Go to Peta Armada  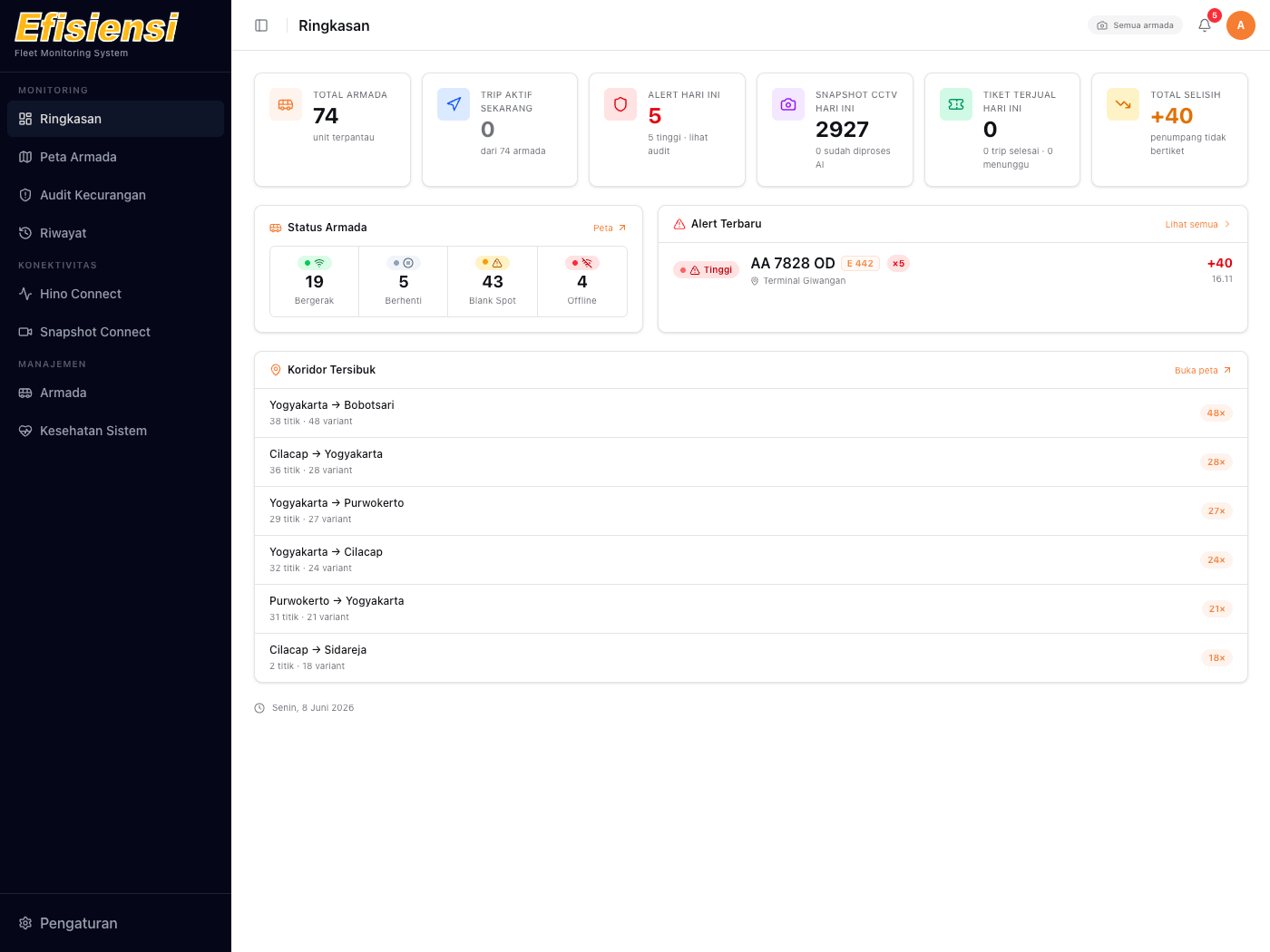pos(115,157)
